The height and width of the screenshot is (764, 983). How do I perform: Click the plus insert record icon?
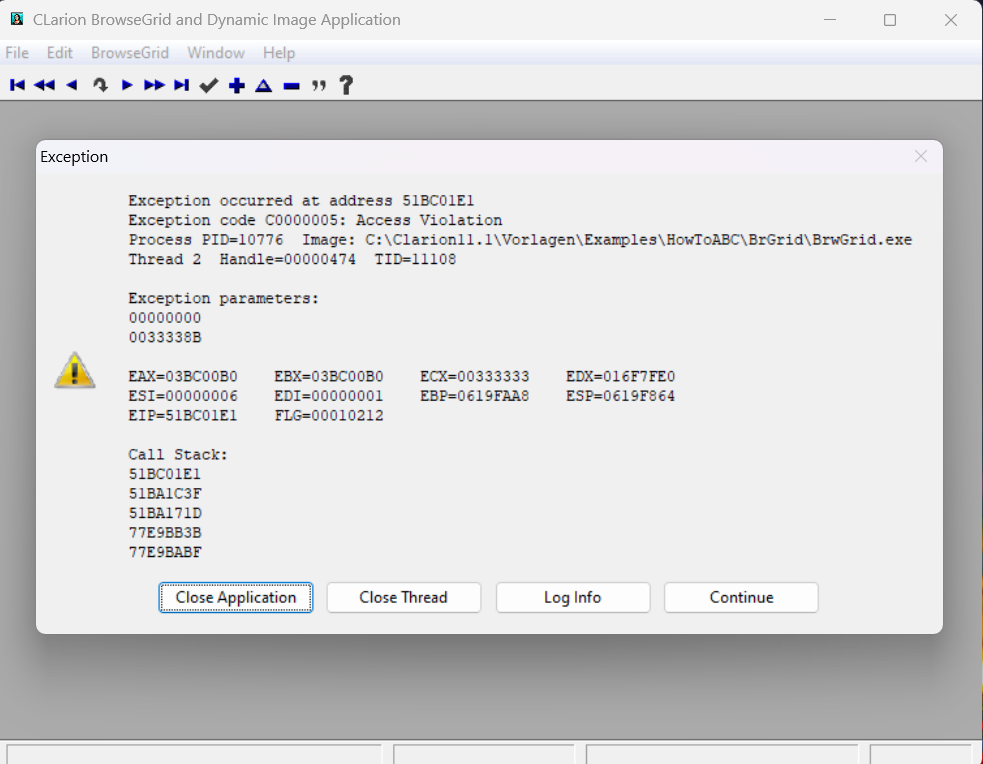point(237,86)
